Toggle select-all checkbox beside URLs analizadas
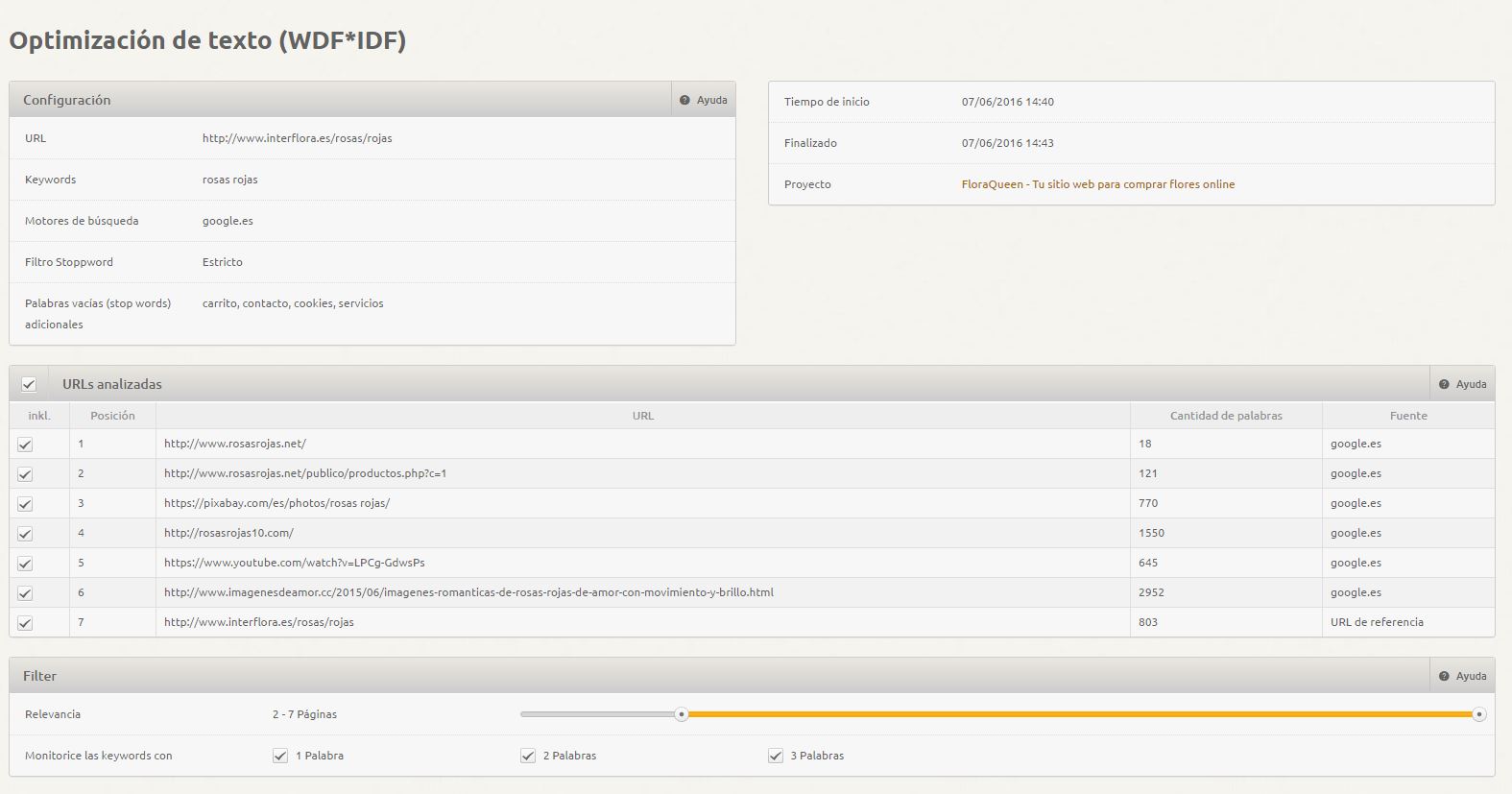Image resolution: width=1512 pixels, height=794 pixels. click(29, 384)
